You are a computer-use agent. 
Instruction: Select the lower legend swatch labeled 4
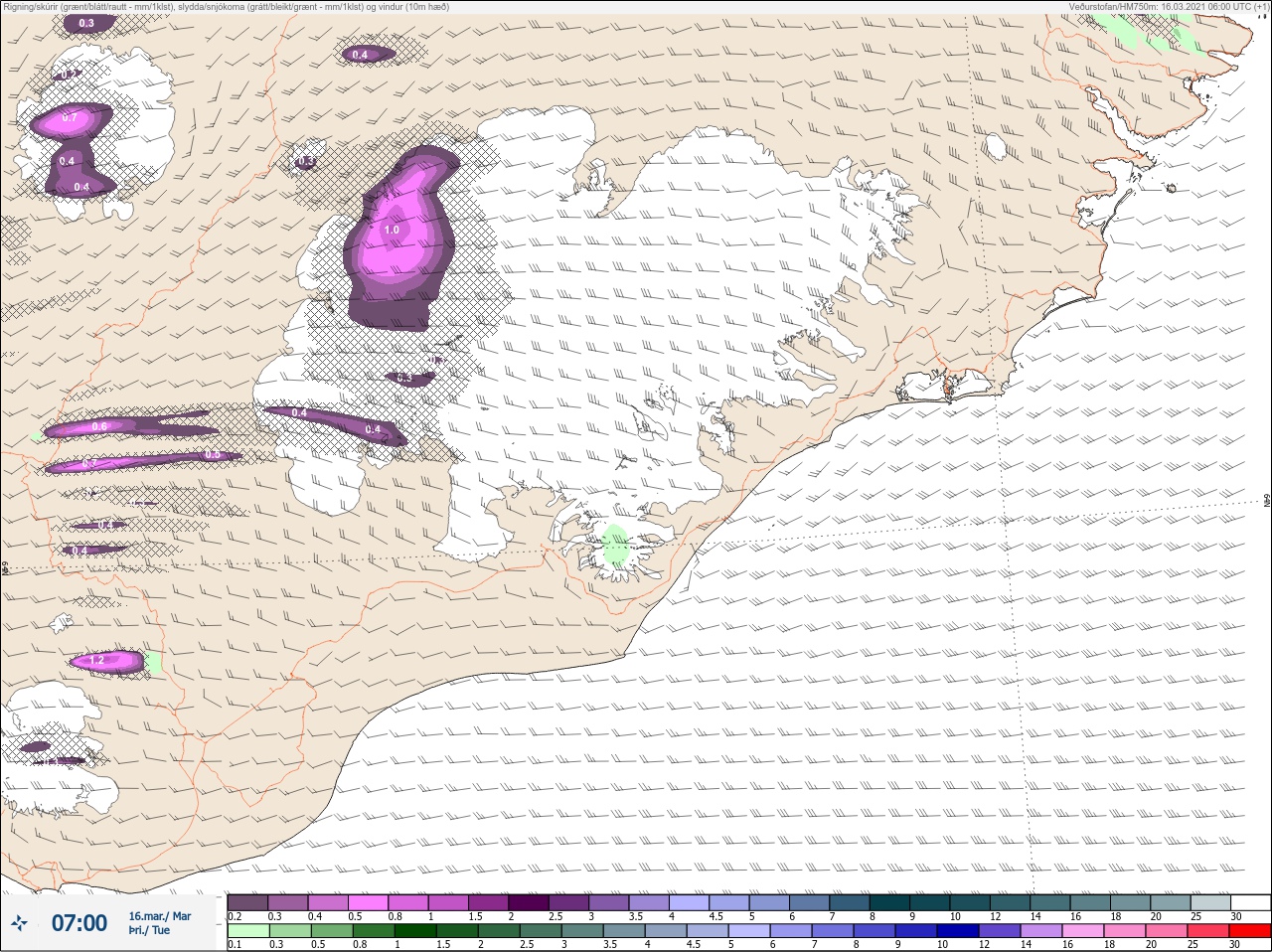click(667, 931)
